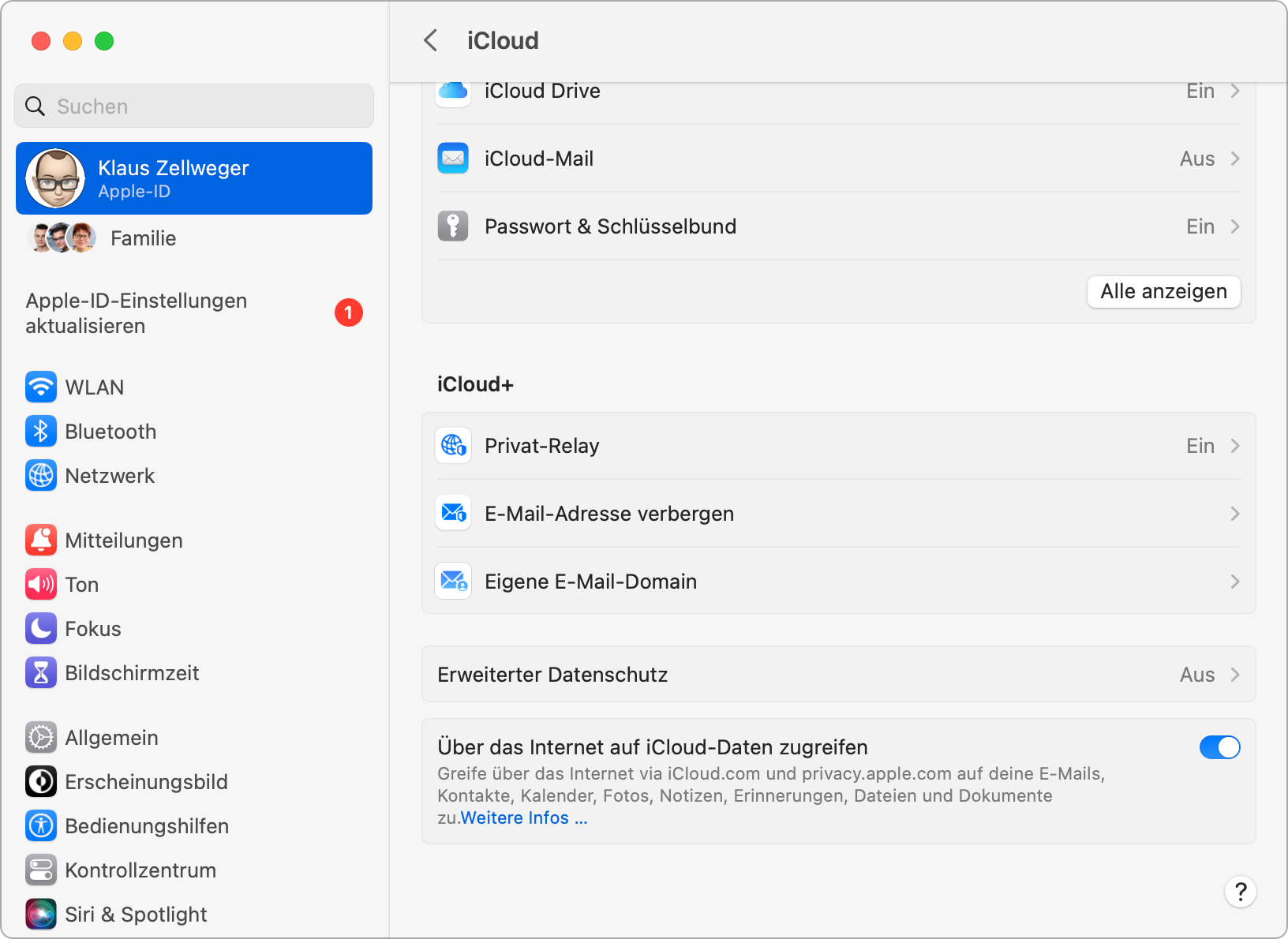The image size is (1288, 939).
Task: Click the iCloud-Mail envelope icon
Action: coord(453,159)
